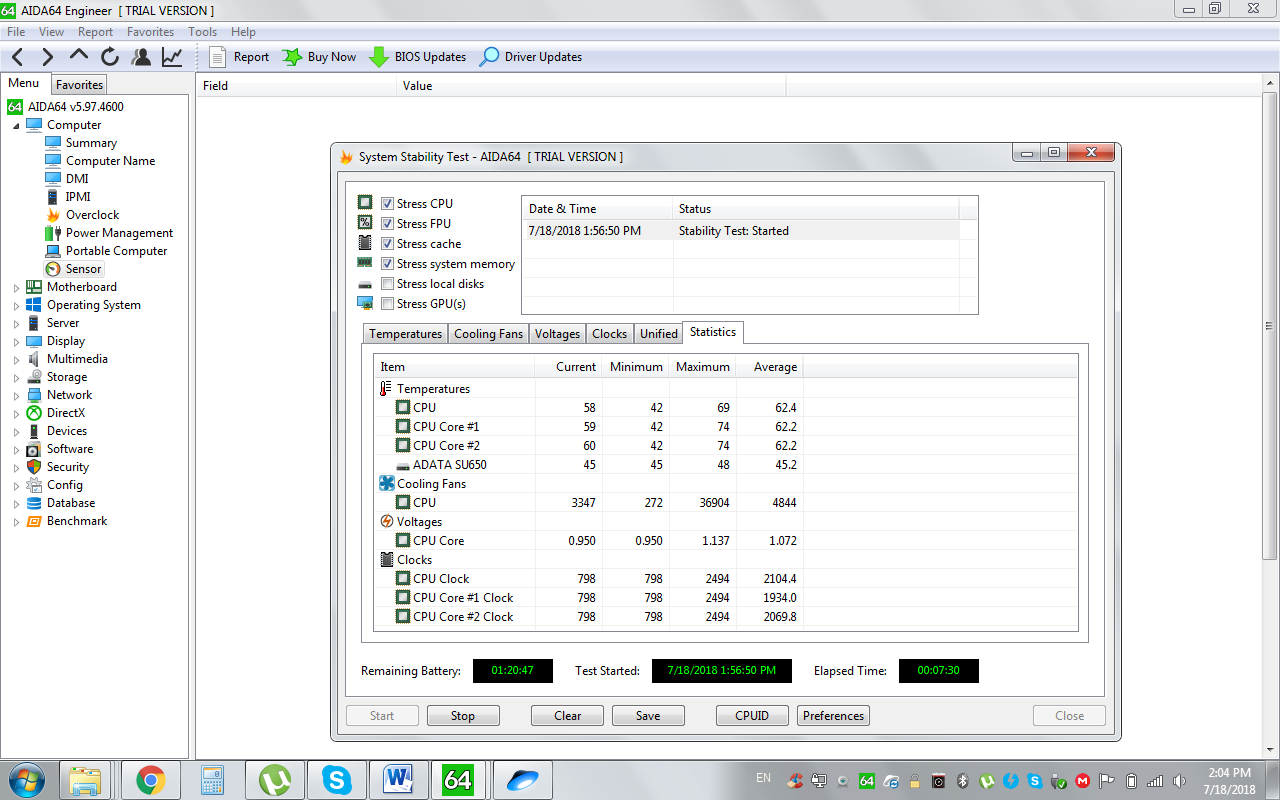Switch to the Cooling Fans tab

pos(488,334)
